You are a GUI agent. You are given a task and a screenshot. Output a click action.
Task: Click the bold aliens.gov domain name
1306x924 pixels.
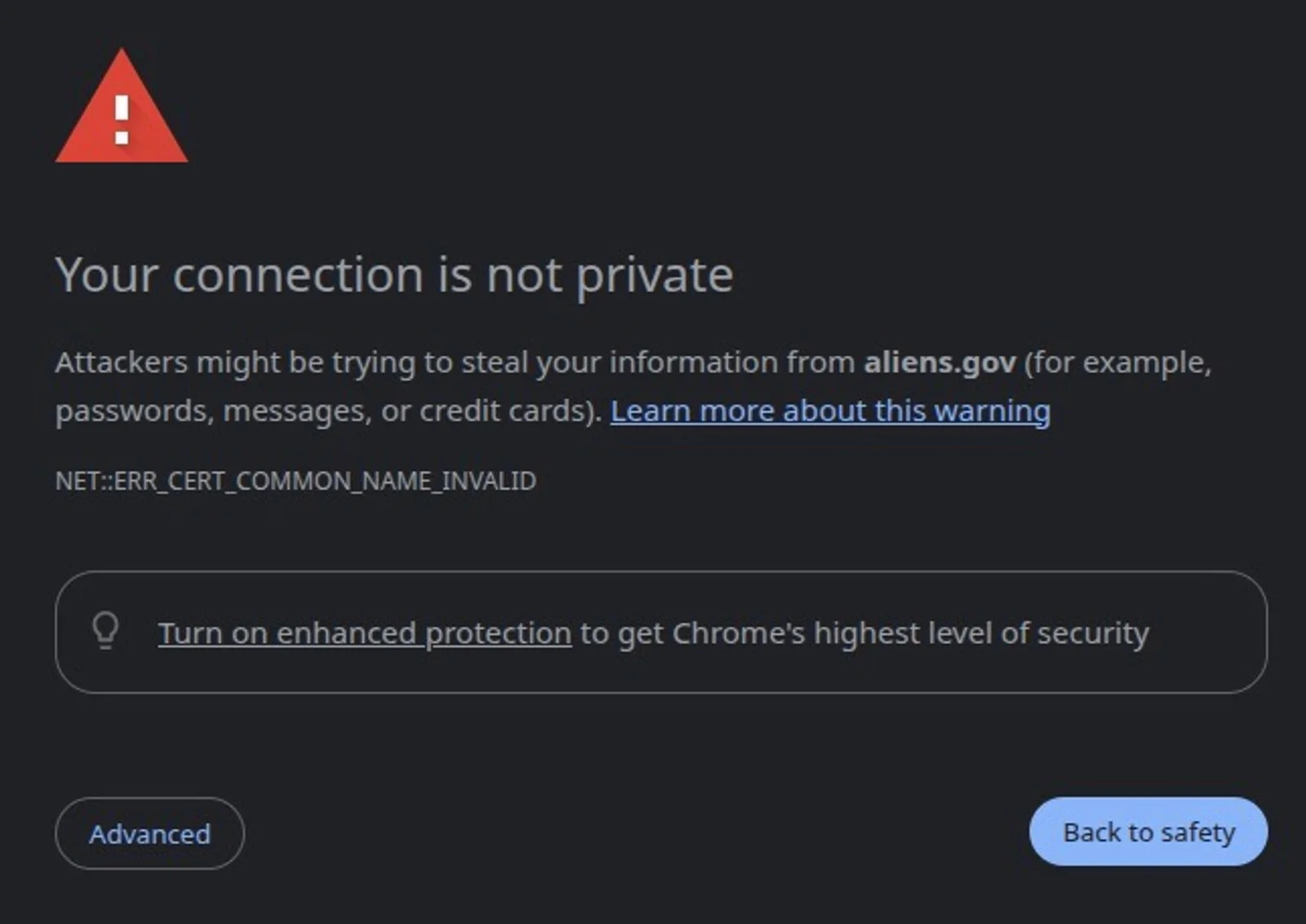point(940,362)
